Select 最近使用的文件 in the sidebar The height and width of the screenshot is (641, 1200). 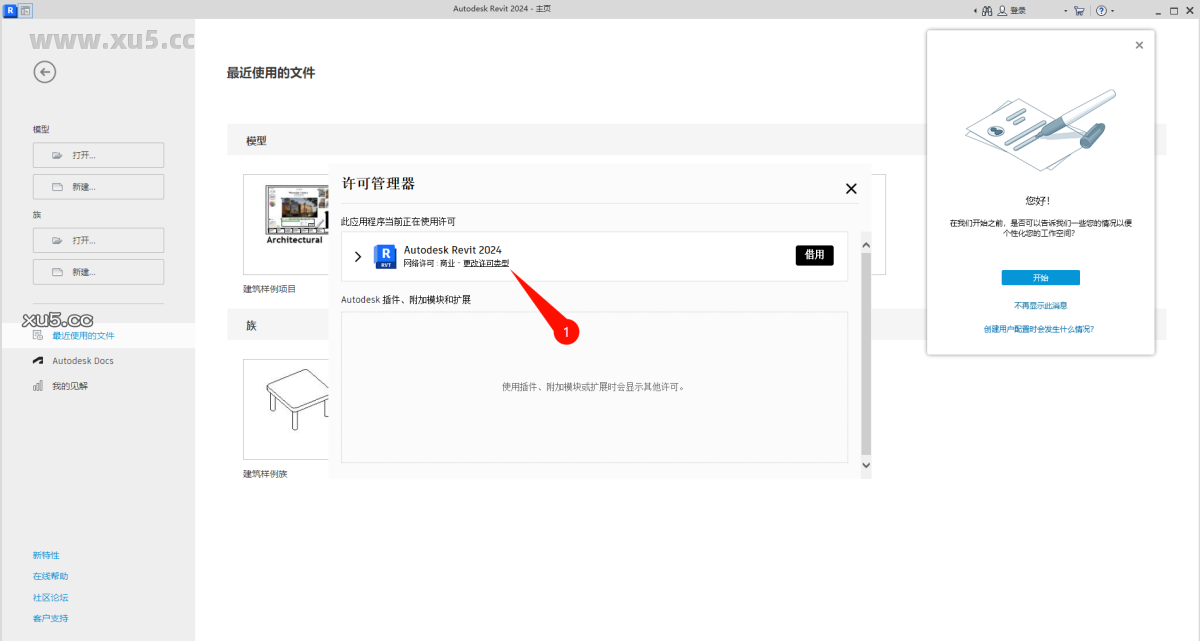point(83,336)
